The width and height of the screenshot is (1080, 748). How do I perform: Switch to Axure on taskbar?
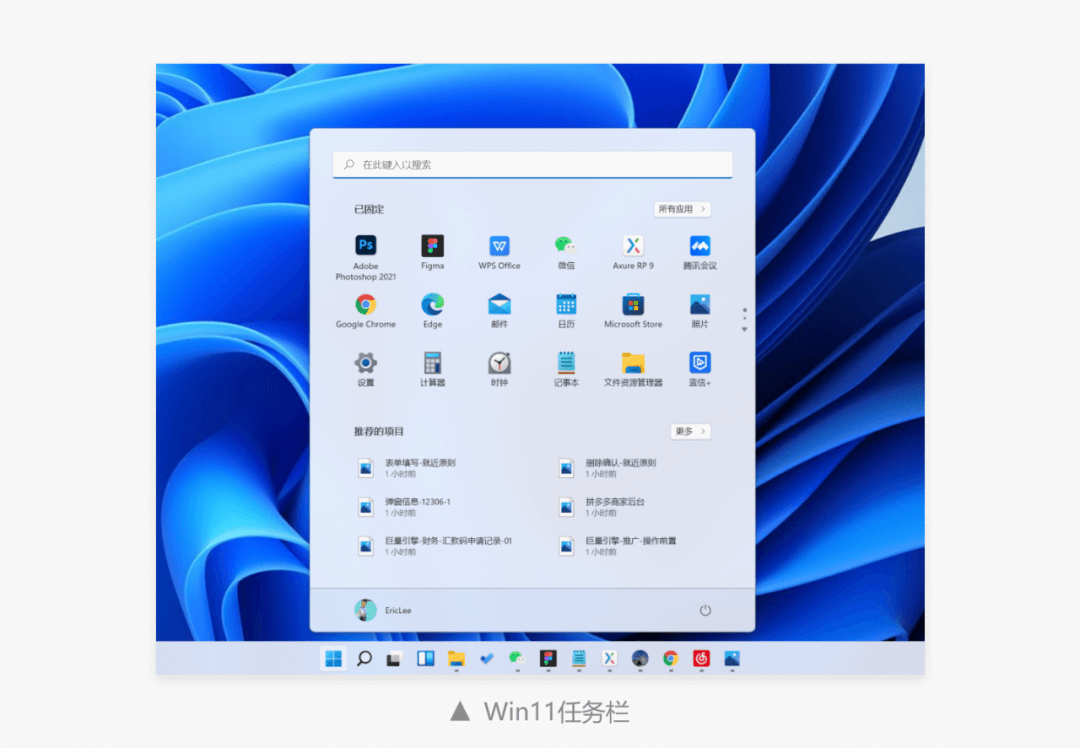click(x=610, y=658)
